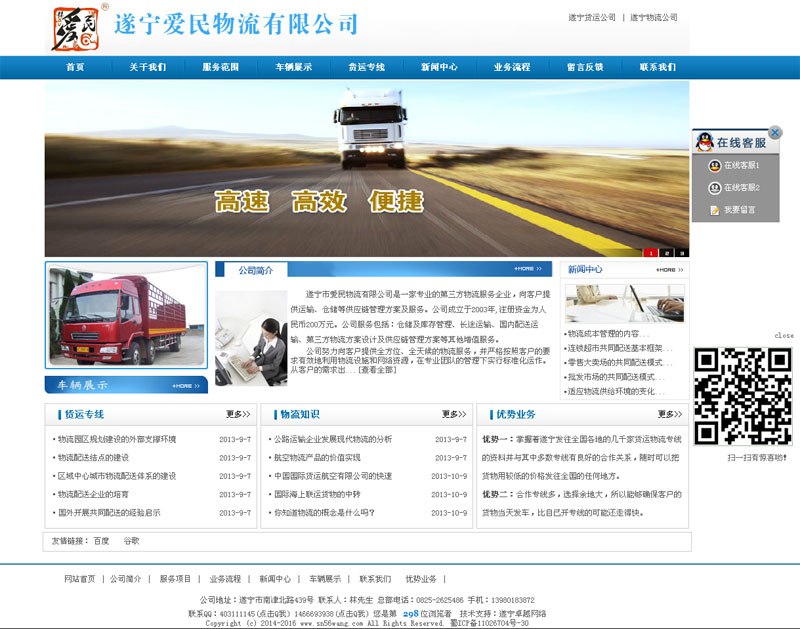Close the QR code floating box
The image size is (800, 629).
pyautogui.click(x=784, y=336)
